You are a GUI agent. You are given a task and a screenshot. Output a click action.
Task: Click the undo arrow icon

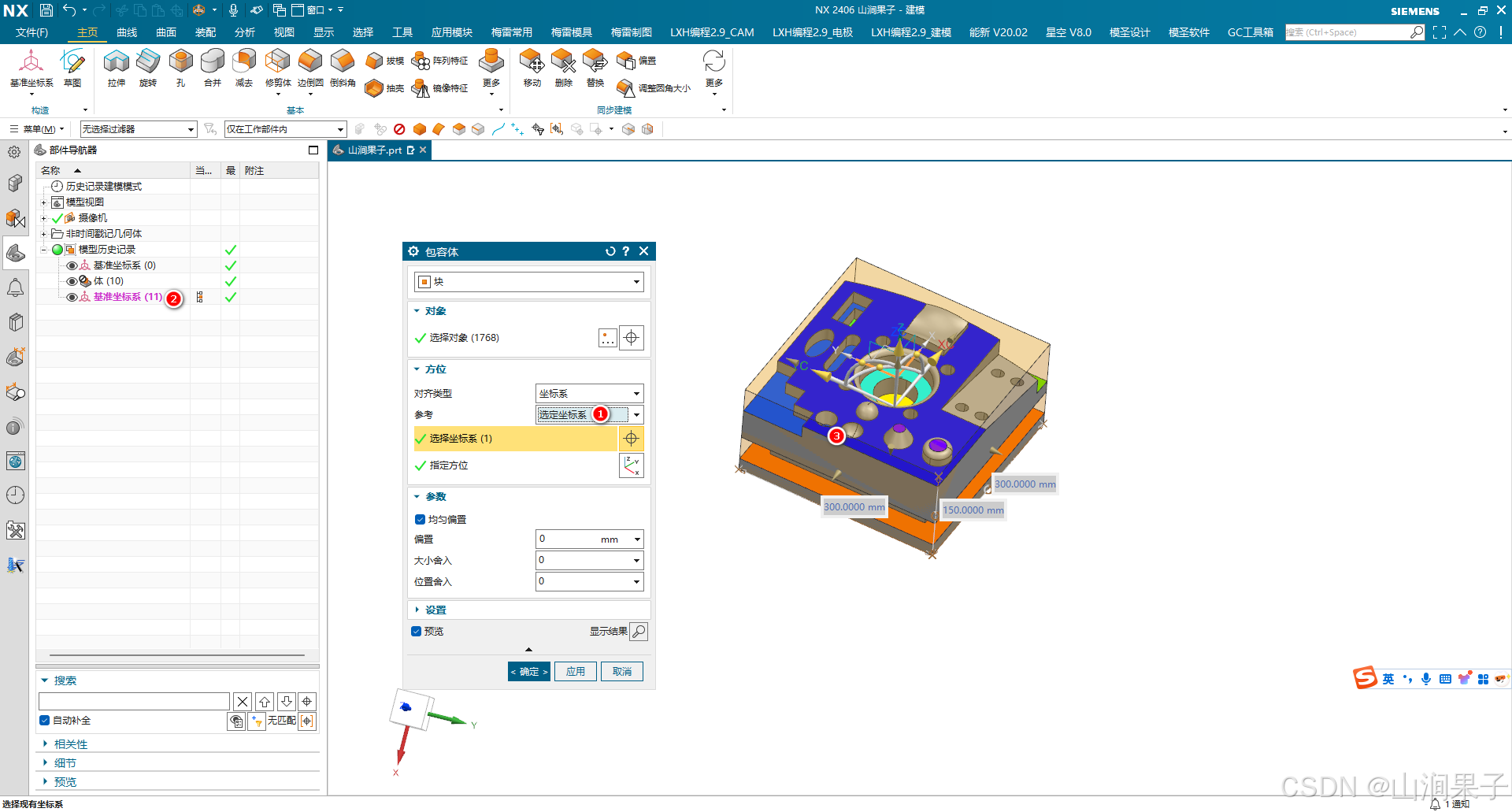pos(69,10)
